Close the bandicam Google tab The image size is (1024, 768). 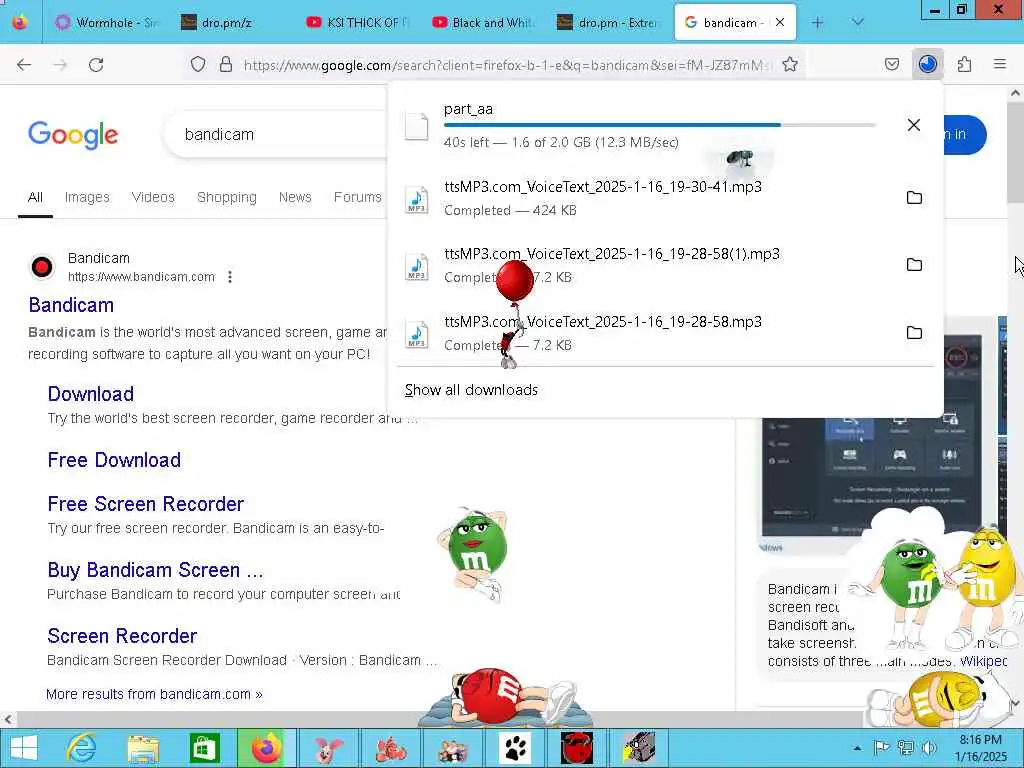click(x=780, y=22)
